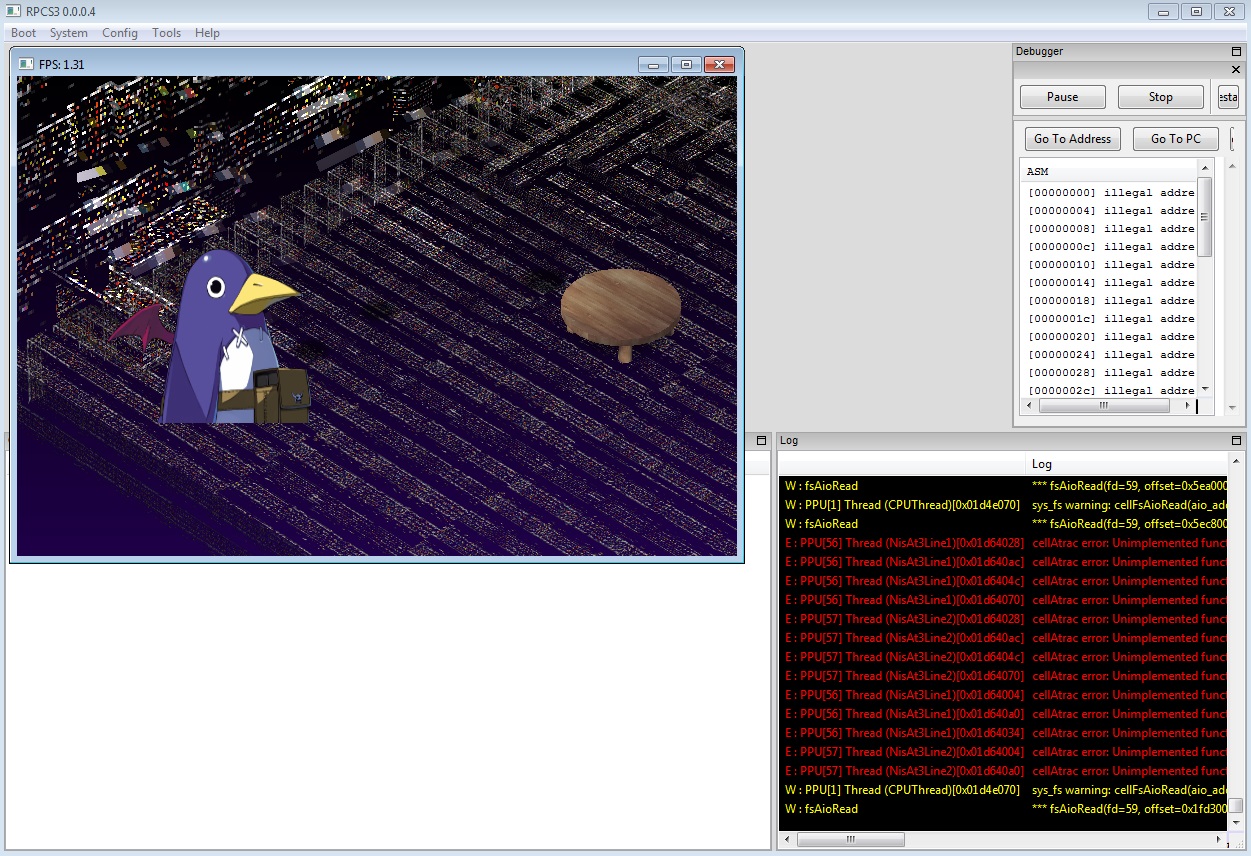Click the RPCS3 app icon in title bar
The width and height of the screenshot is (1251, 856).
click(x=13, y=11)
